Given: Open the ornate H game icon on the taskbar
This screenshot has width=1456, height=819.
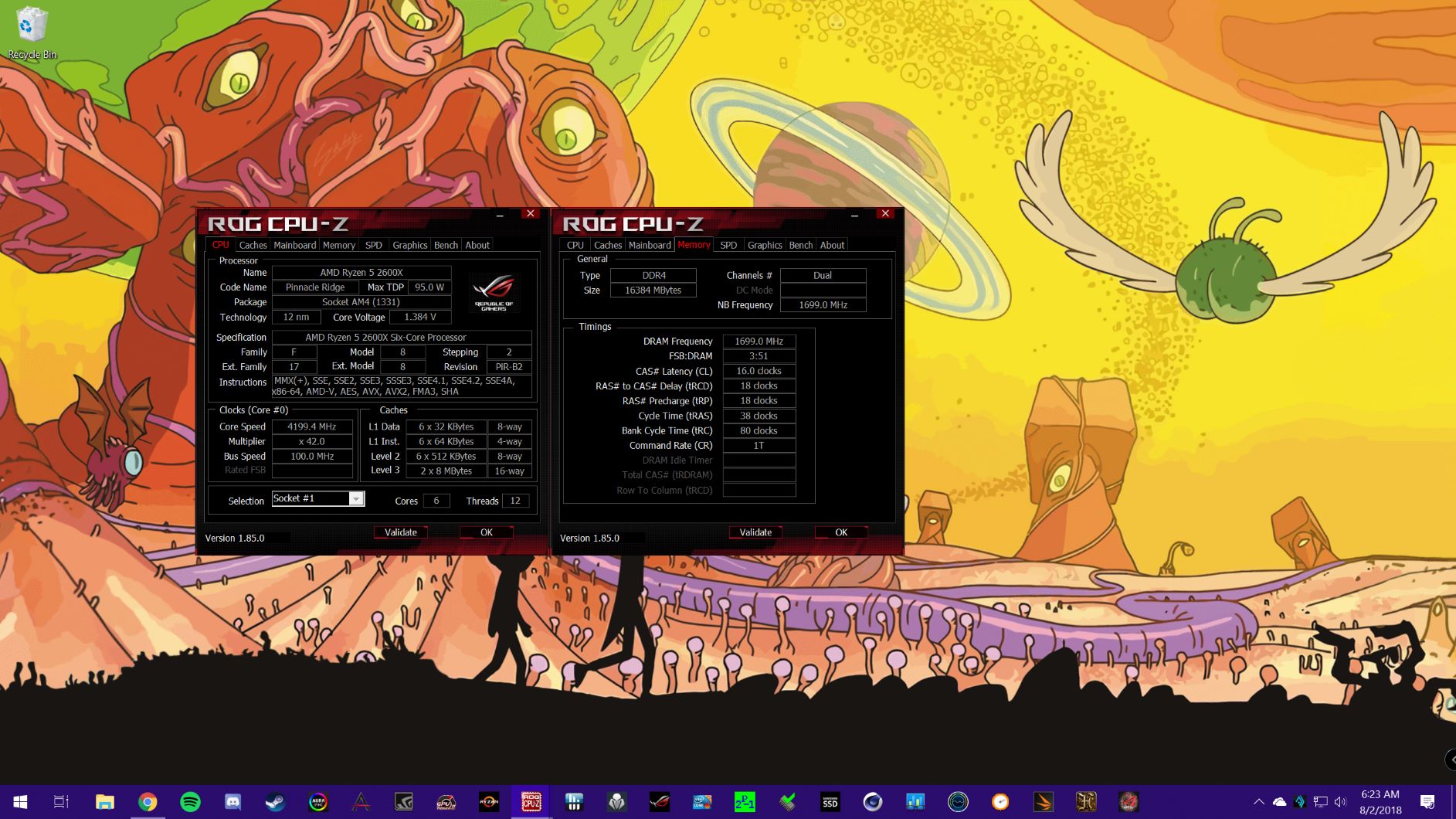Looking at the screenshot, I should (1086, 802).
